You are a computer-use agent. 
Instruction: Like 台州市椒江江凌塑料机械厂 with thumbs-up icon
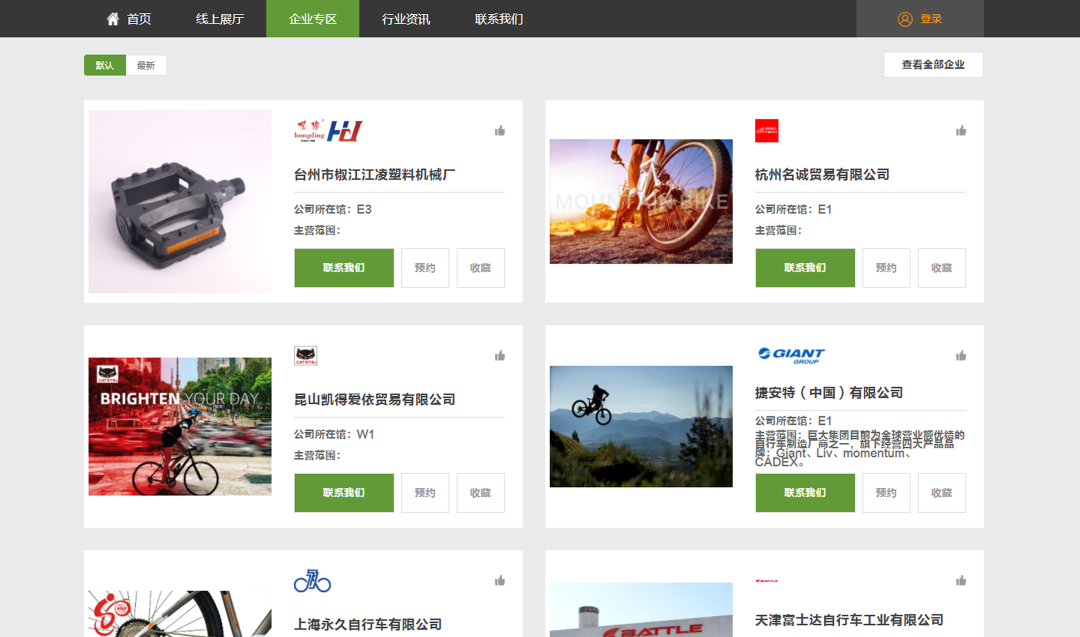tap(500, 131)
